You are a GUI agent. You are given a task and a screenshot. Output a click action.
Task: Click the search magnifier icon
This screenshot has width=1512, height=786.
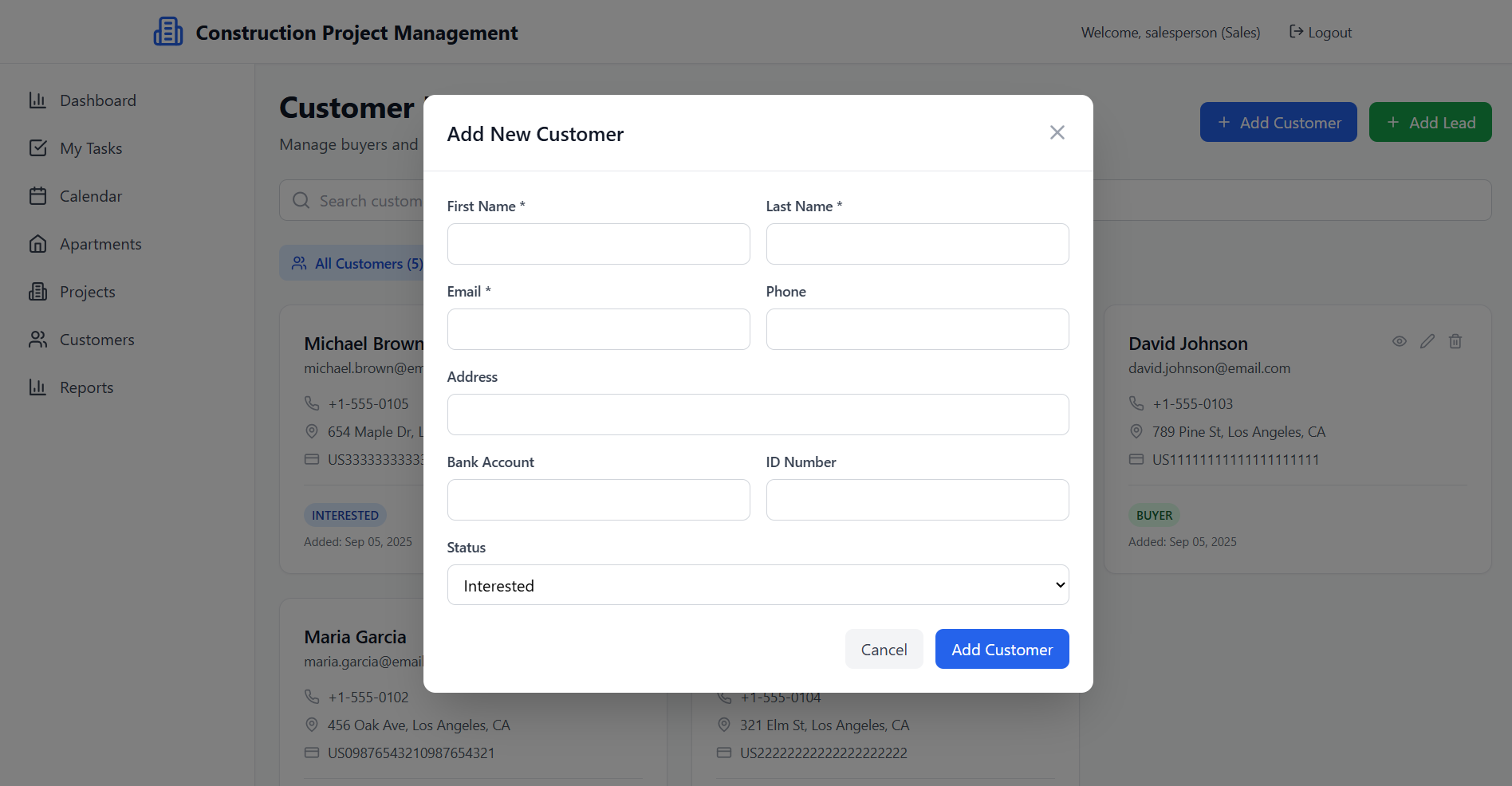pos(301,200)
